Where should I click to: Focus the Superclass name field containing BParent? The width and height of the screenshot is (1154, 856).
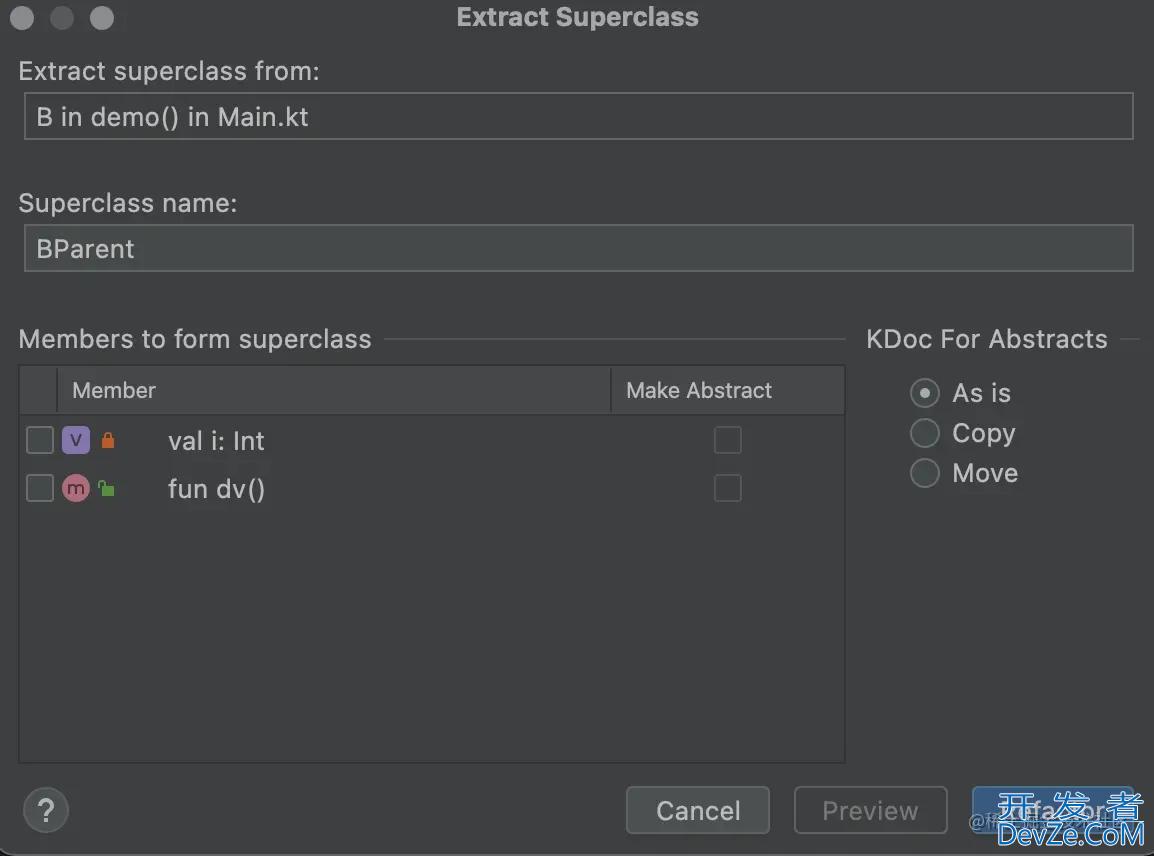[578, 249]
